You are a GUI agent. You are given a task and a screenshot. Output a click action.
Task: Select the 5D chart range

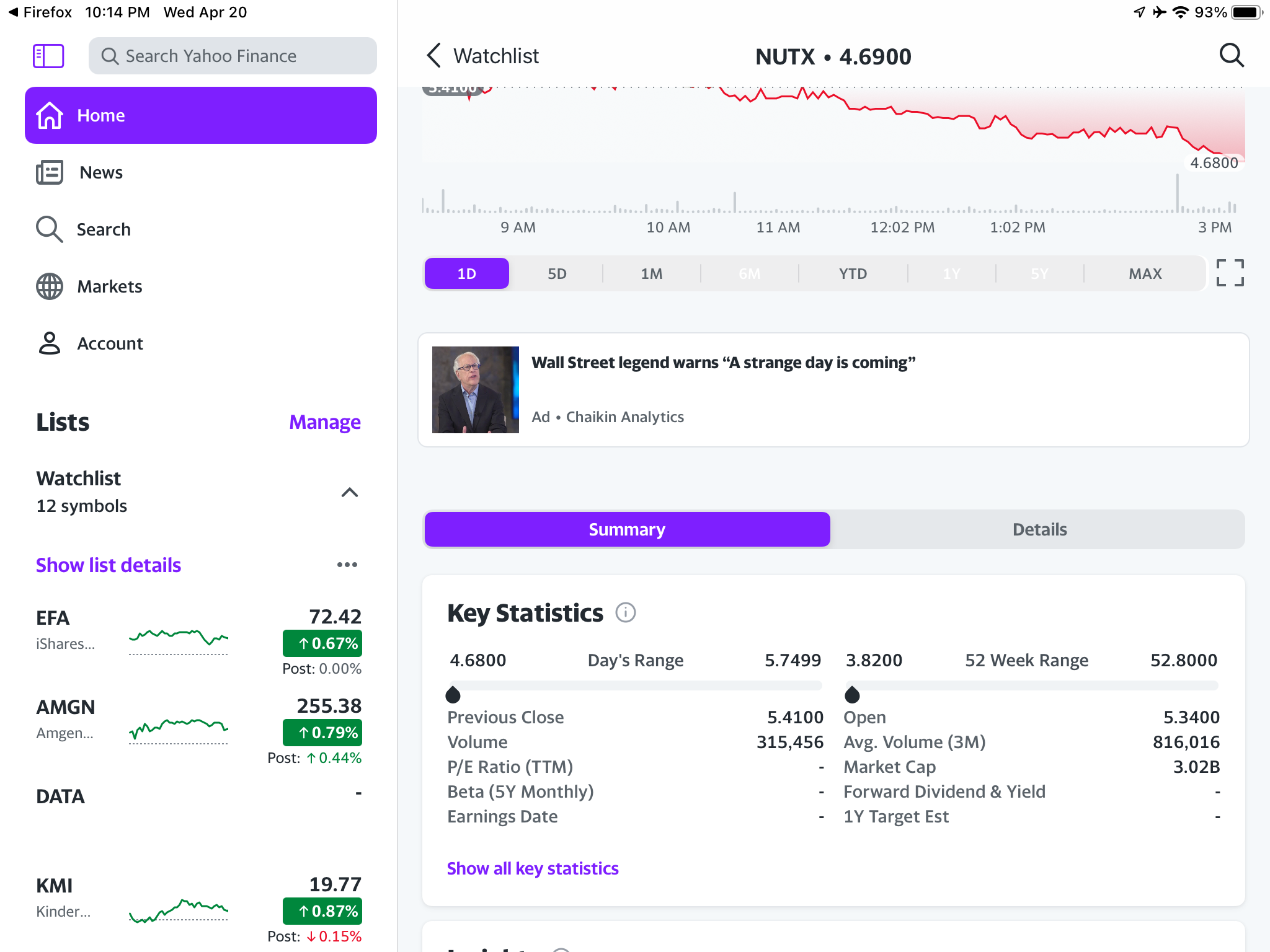pos(557,273)
